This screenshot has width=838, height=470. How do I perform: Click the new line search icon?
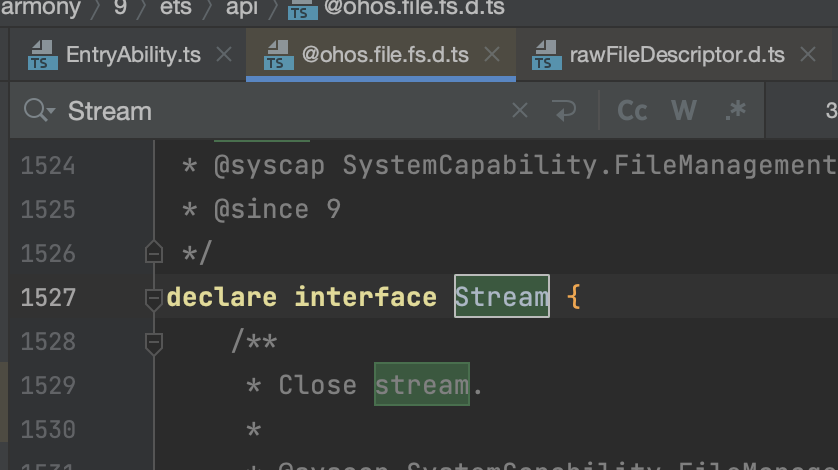(x=565, y=111)
